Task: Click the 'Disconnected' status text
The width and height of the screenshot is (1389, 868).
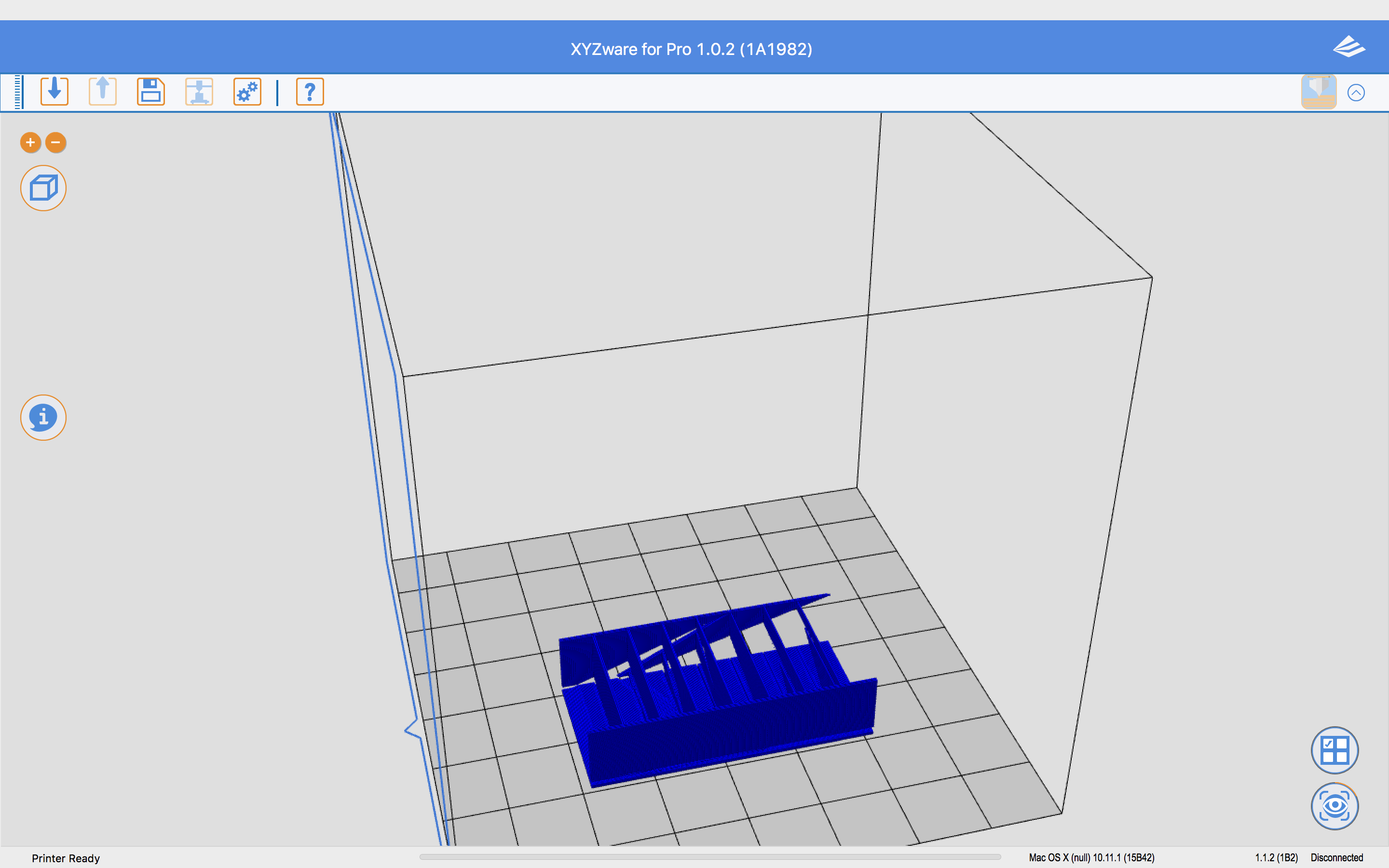Action: point(1337,858)
